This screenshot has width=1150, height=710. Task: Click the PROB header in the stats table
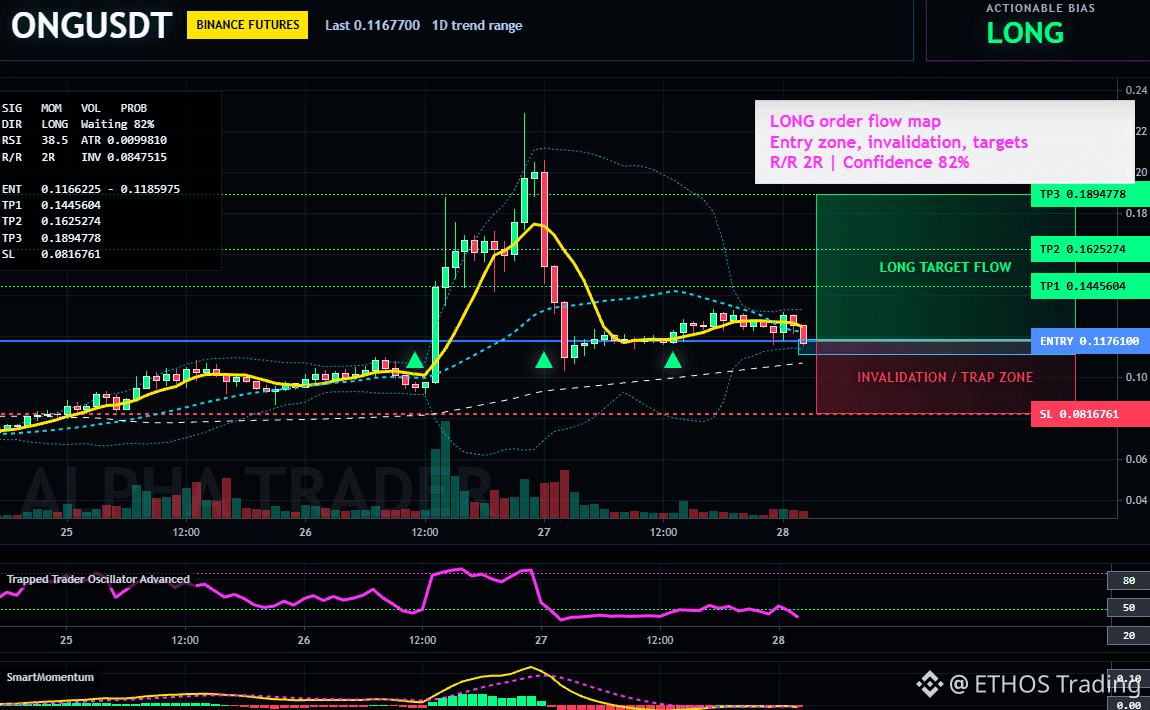133,108
